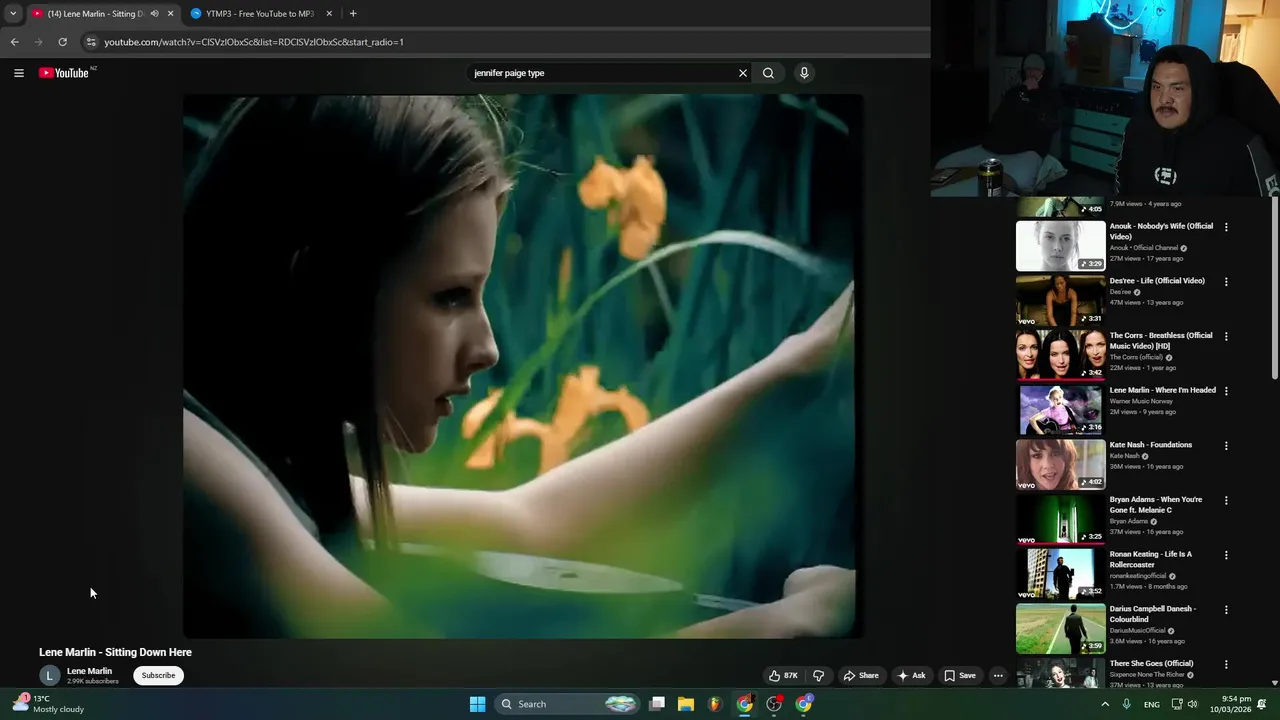Save the video to a playlist
This screenshot has width=1280, height=720.
(960, 676)
